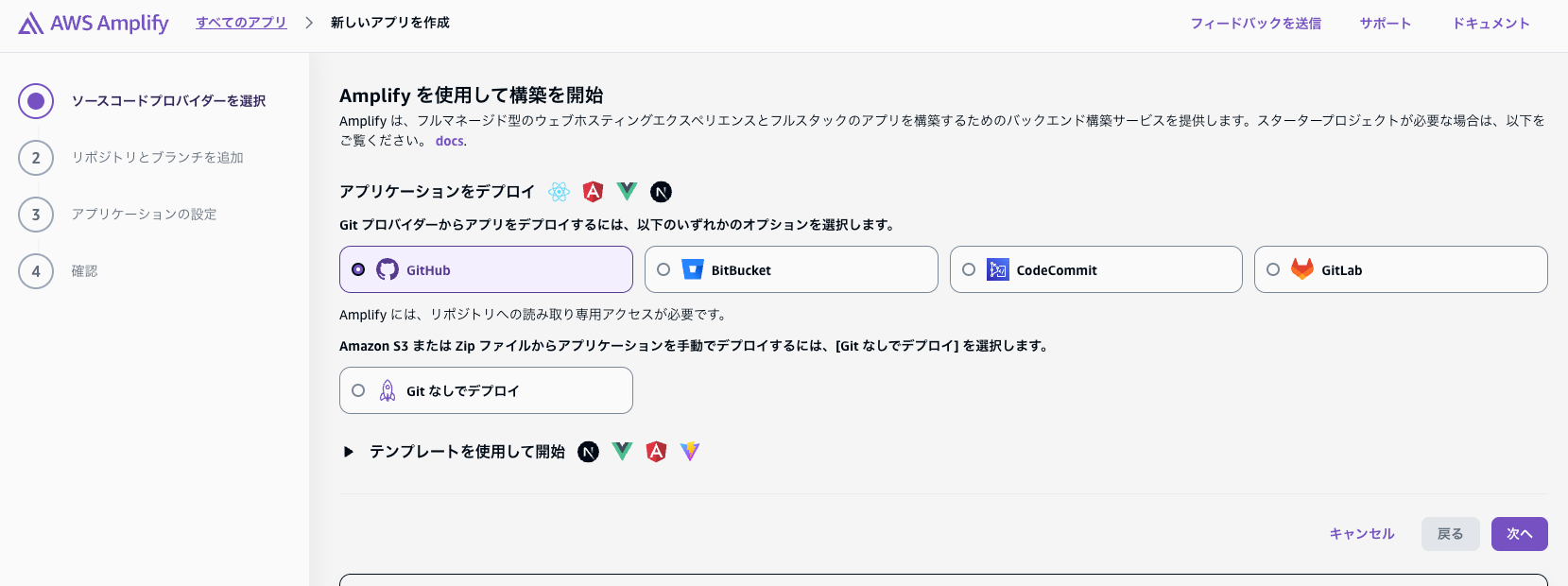Viewport: 1568px width, 586px height.
Task: Click the React icon next to アプリケーションをデプロイ
Action: point(559,192)
